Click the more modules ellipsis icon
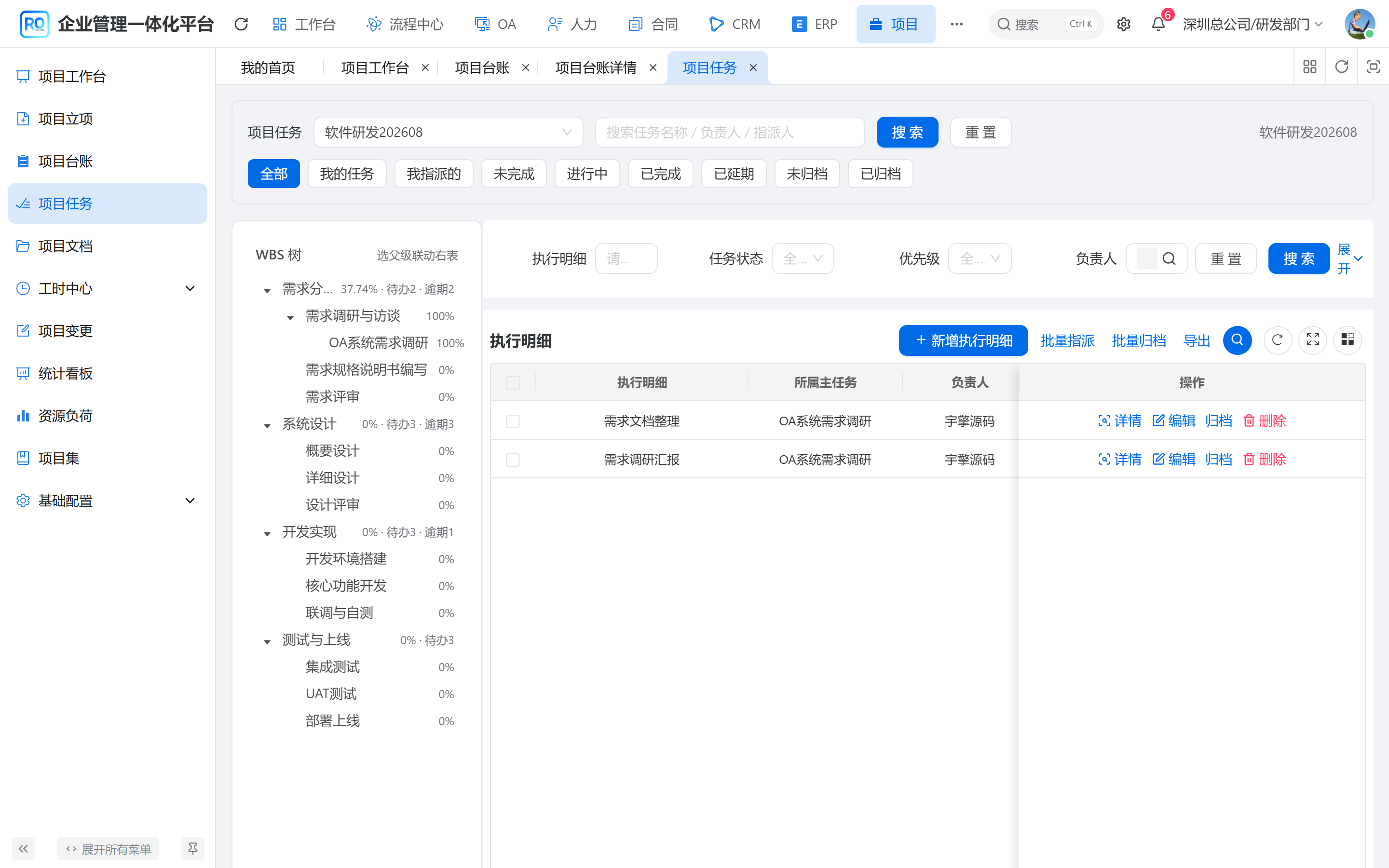The height and width of the screenshot is (868, 1389). tap(956, 24)
